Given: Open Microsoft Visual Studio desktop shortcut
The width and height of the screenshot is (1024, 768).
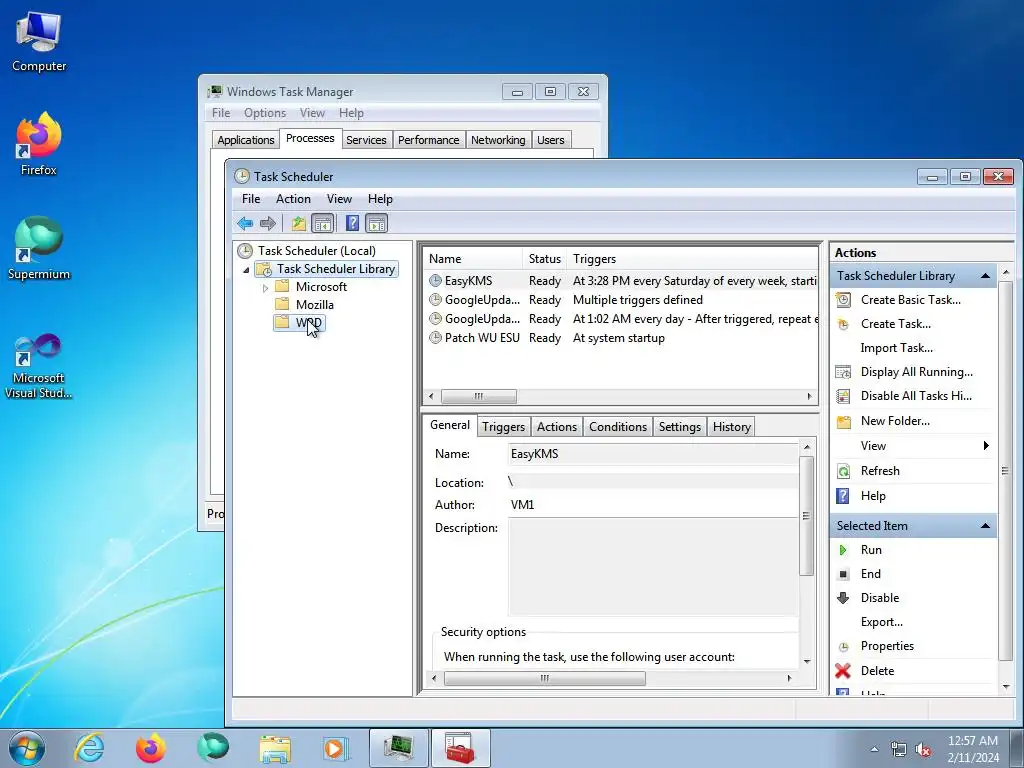Looking at the screenshot, I should (x=39, y=366).
